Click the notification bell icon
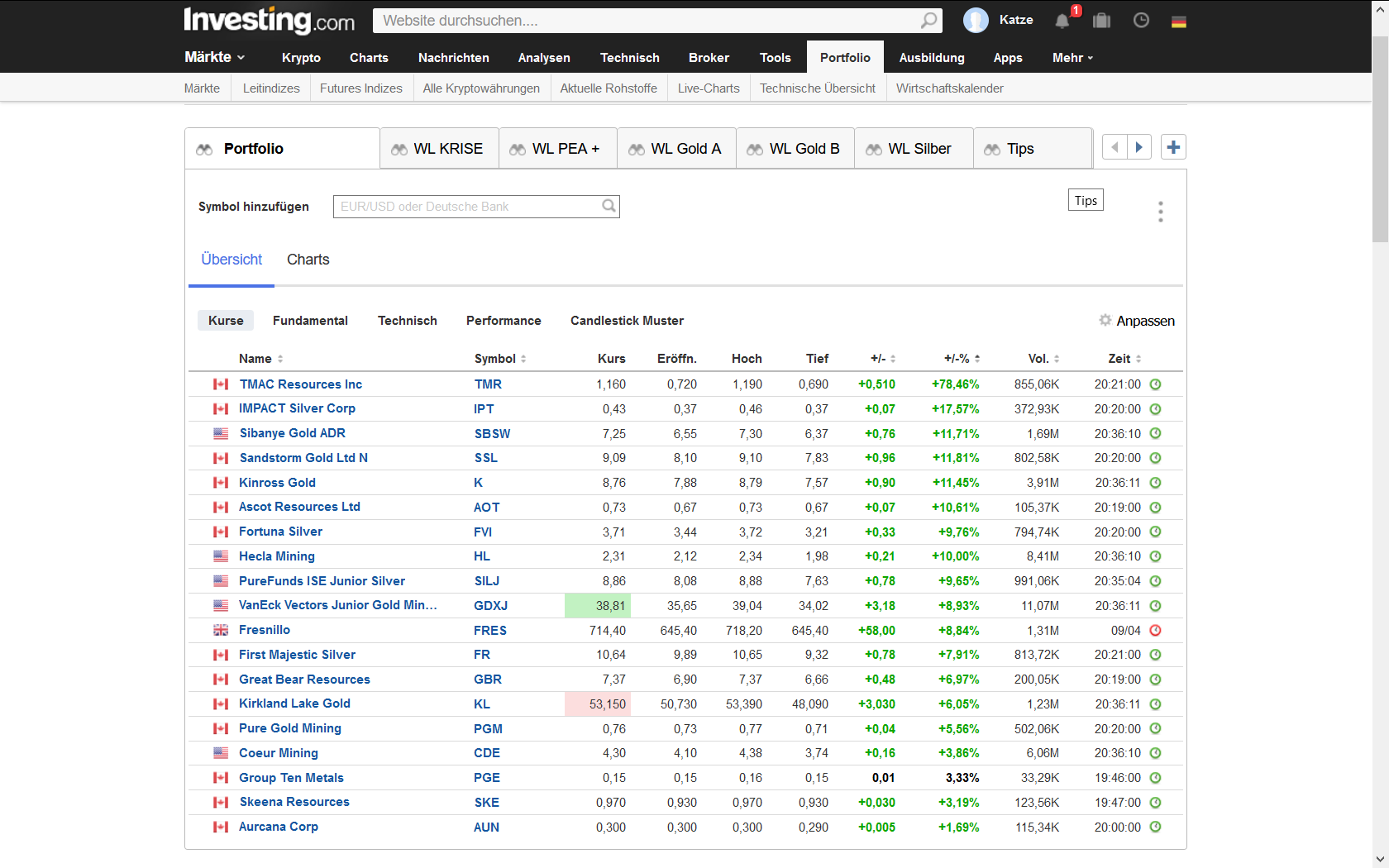 point(1062,21)
